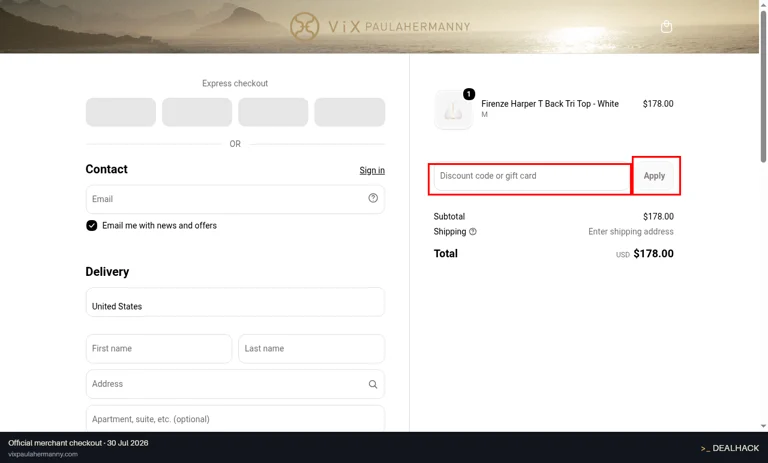Image resolution: width=768 pixels, height=463 pixels.
Task: Open the United States country dropdown
Action: [235, 302]
